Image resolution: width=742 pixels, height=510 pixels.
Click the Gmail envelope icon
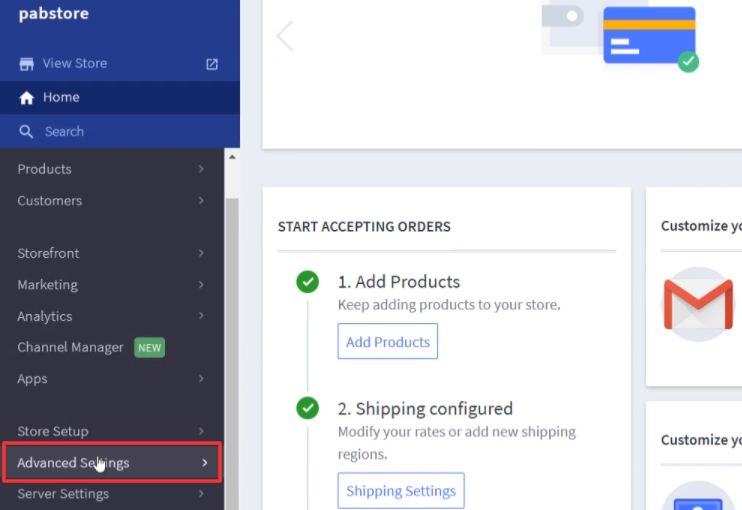tap(698, 304)
